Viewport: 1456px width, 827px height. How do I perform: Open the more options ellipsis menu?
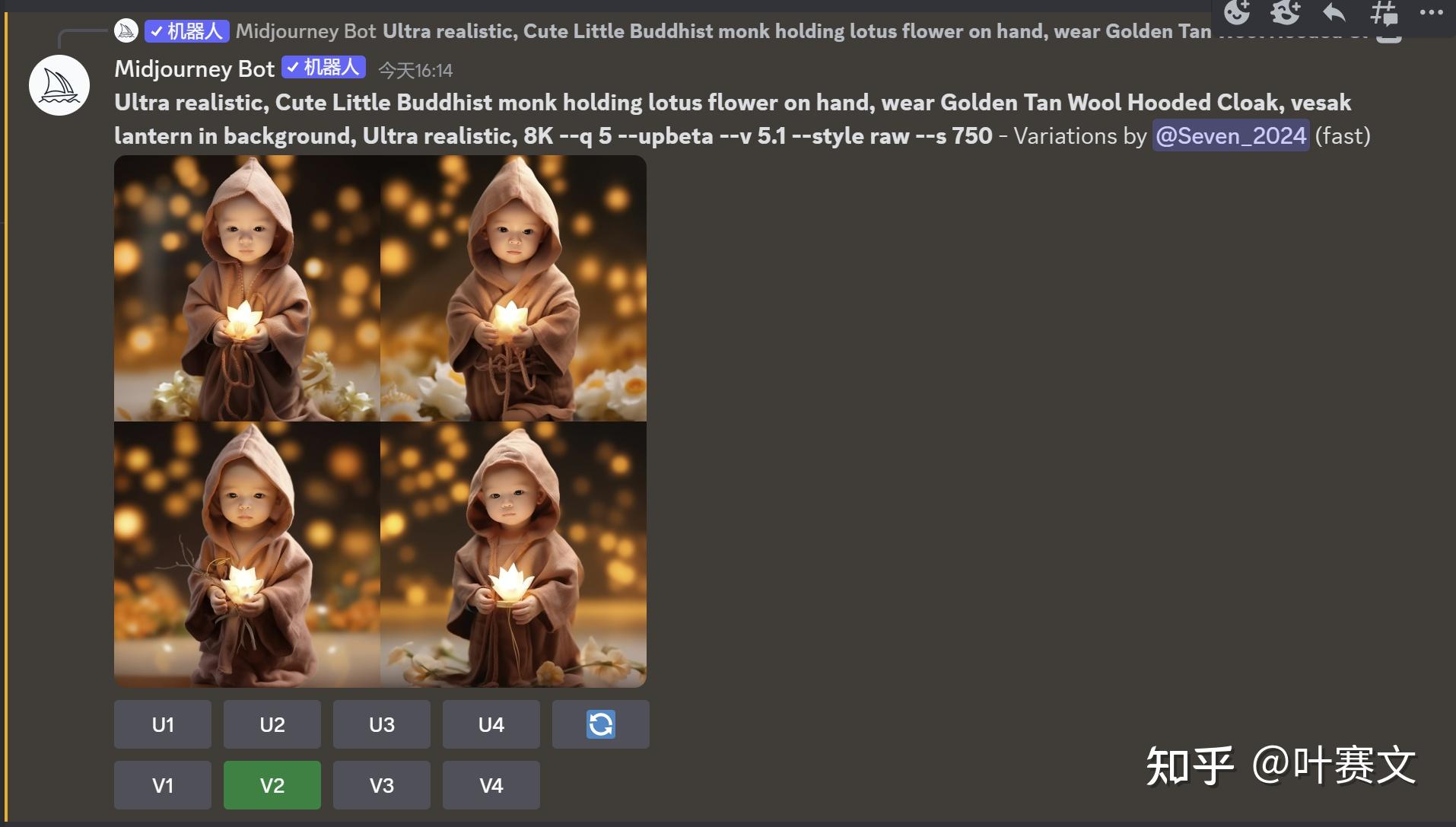[1431, 12]
